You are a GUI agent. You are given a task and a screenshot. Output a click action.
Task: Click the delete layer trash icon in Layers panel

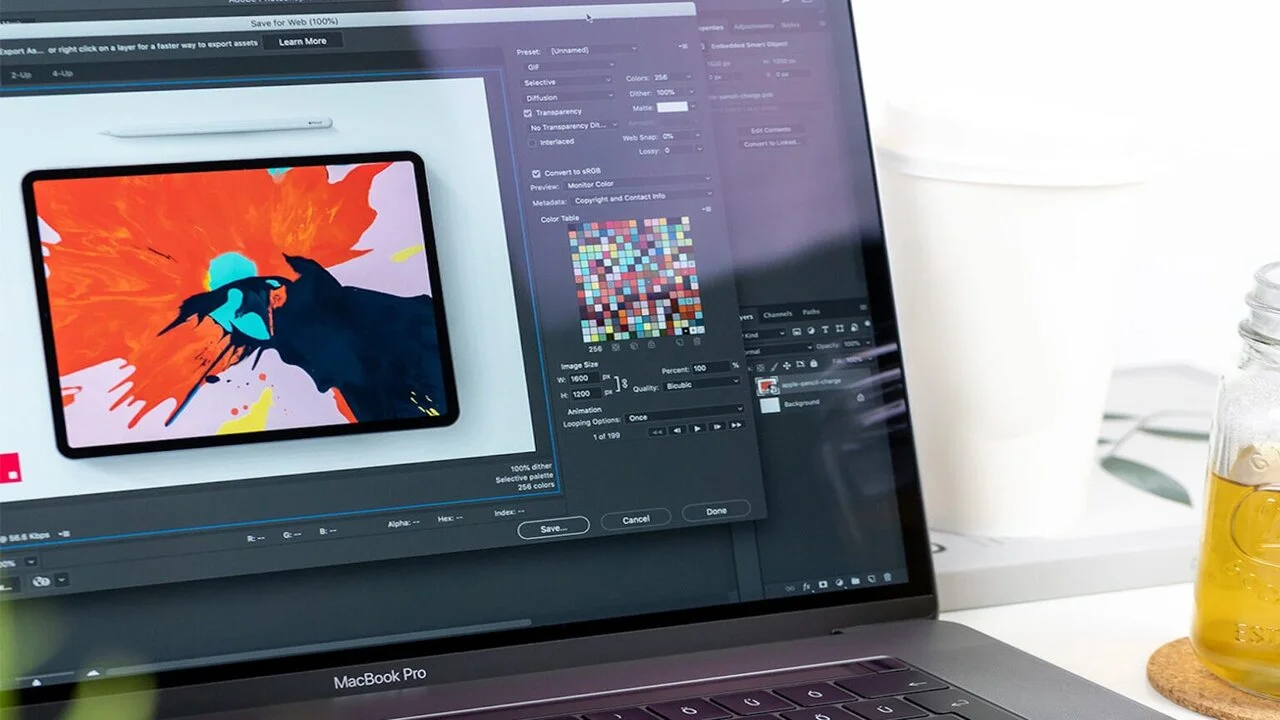(x=887, y=576)
